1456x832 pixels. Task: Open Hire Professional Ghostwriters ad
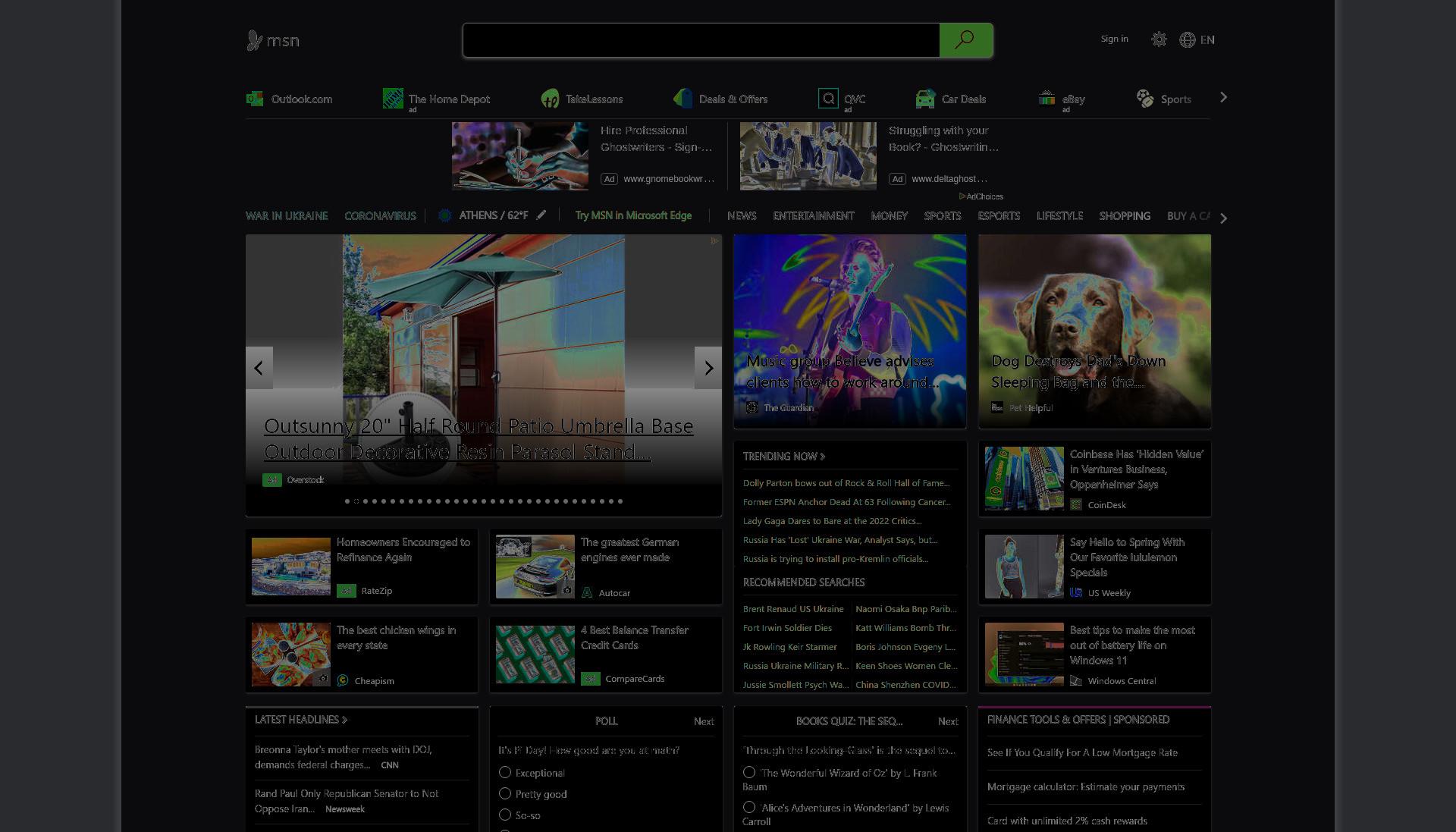click(x=657, y=139)
